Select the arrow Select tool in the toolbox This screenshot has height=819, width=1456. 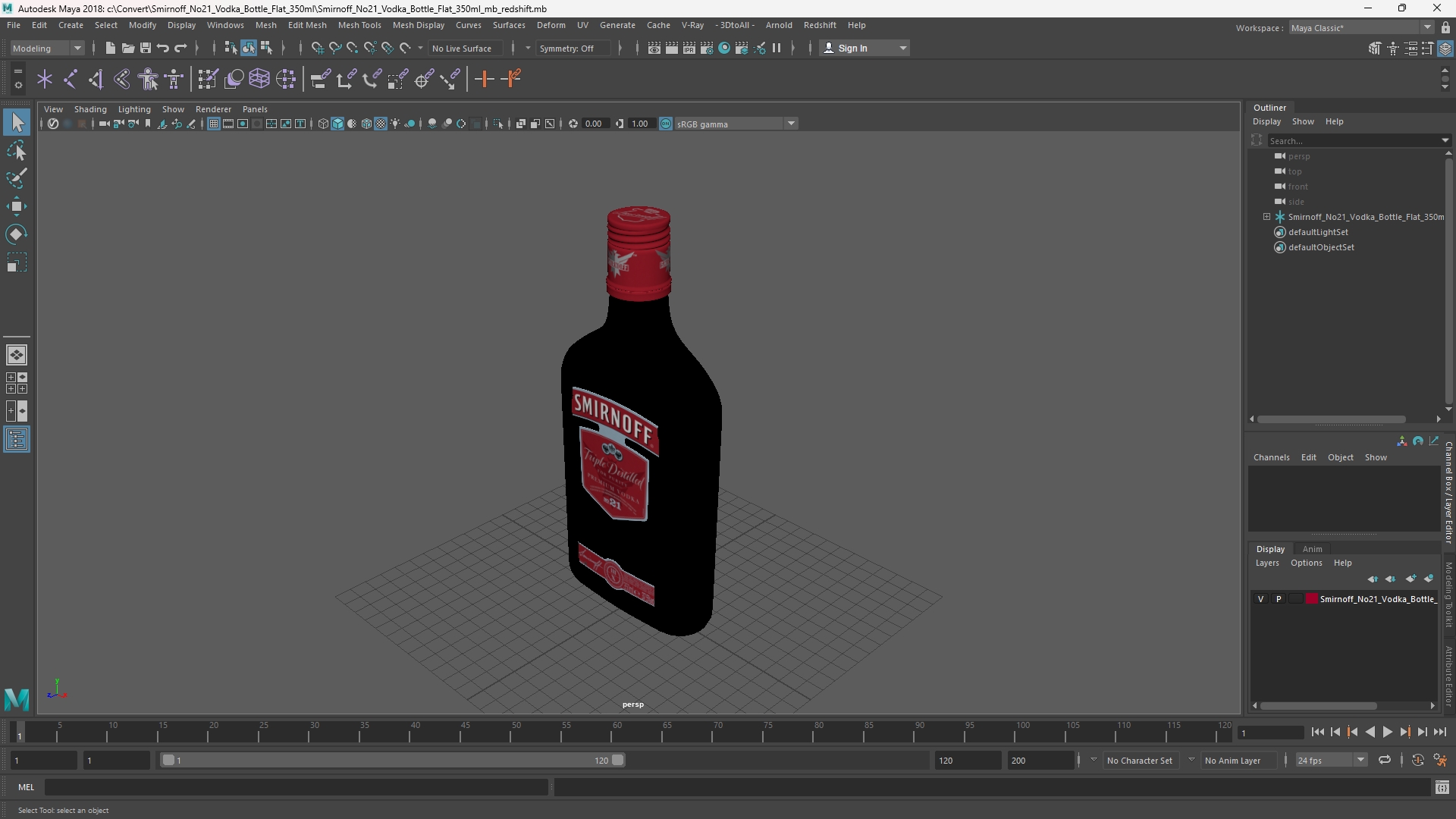click(x=17, y=122)
